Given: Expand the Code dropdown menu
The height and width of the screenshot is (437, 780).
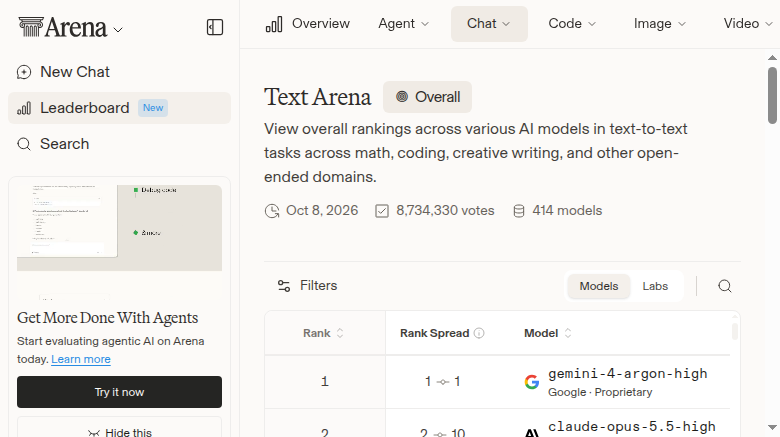Looking at the screenshot, I should [x=572, y=24].
